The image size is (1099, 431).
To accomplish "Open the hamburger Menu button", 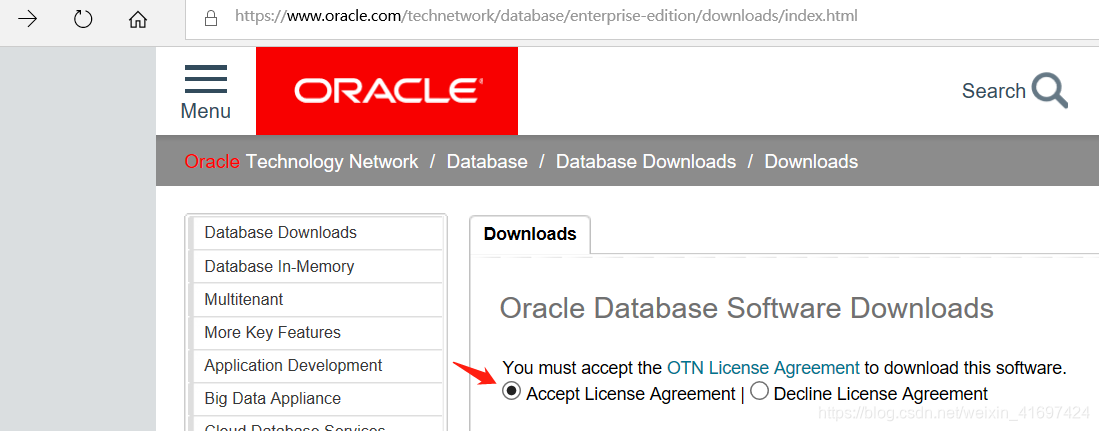I will (x=205, y=91).
